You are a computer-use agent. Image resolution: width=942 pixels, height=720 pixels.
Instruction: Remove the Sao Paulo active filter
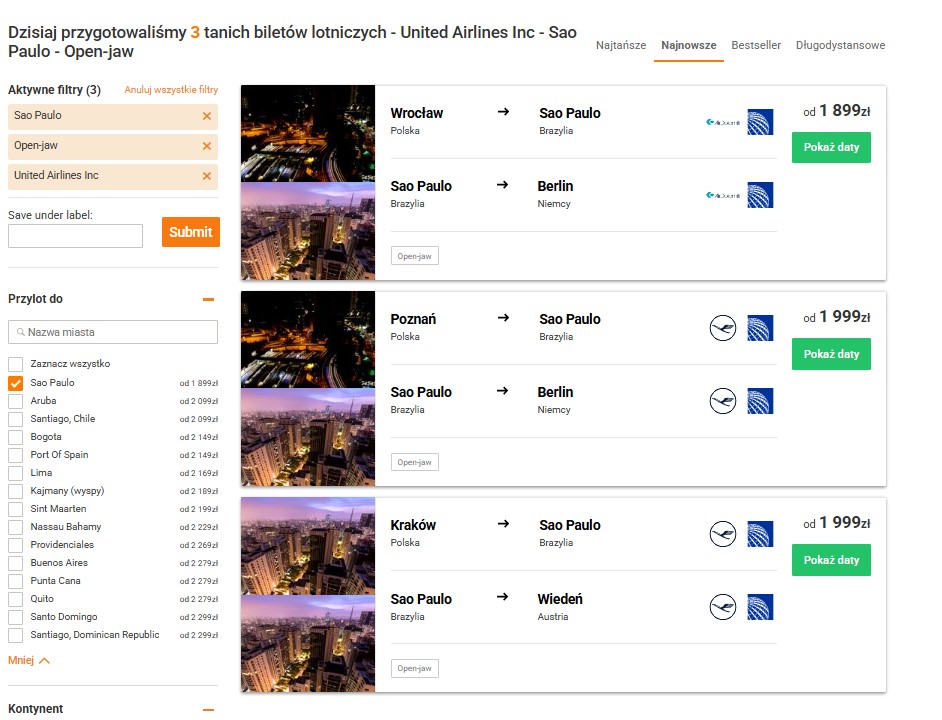(x=207, y=116)
